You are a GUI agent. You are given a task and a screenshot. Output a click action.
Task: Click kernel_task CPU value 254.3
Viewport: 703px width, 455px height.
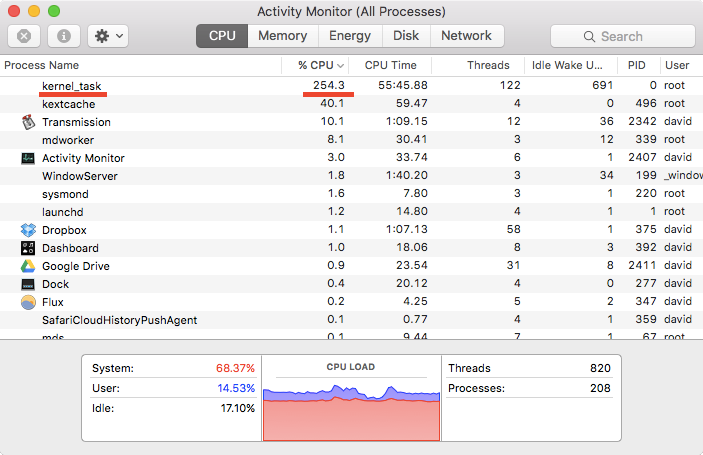tap(329, 85)
